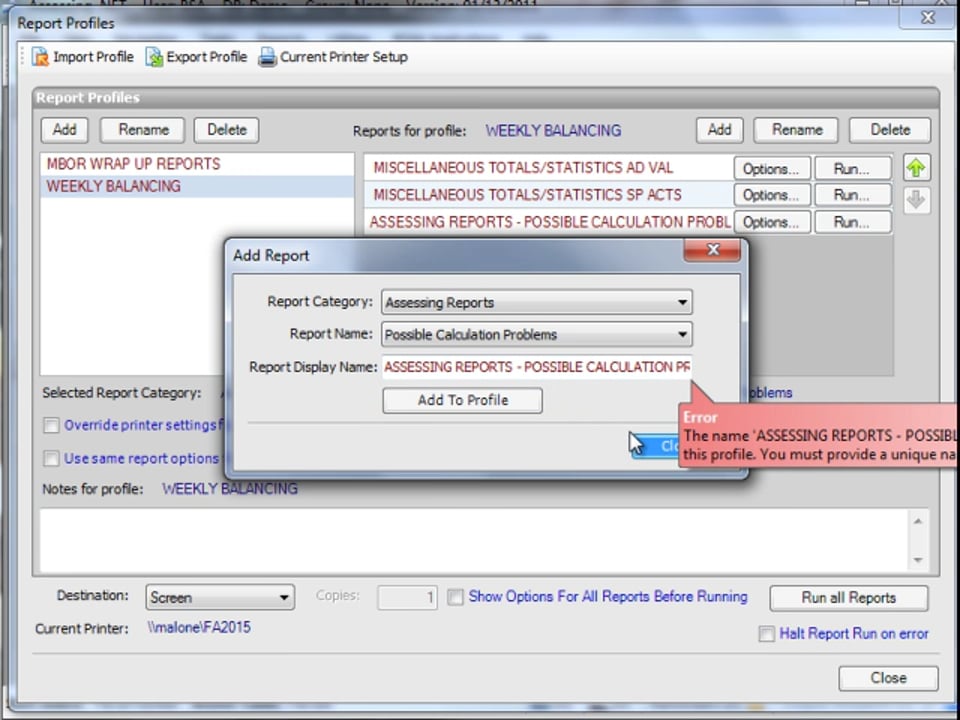Click Add under the profiles list
The image size is (960, 720).
64,130
